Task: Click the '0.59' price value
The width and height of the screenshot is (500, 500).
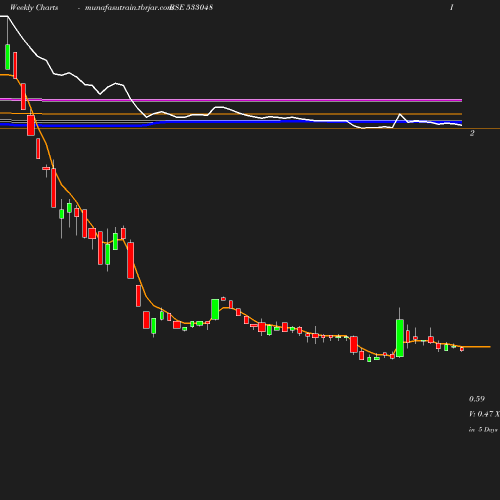Action: tap(477, 399)
